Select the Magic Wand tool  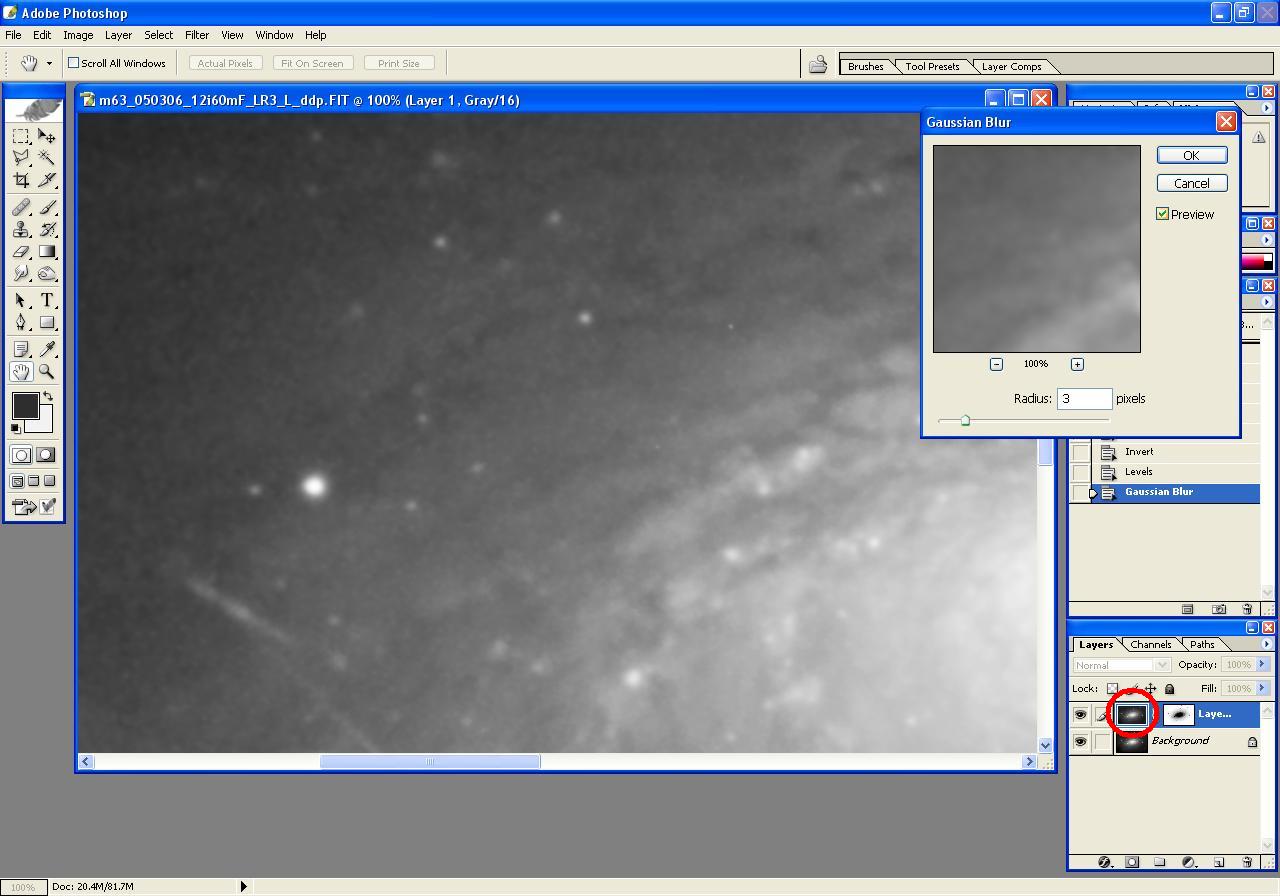[46, 158]
